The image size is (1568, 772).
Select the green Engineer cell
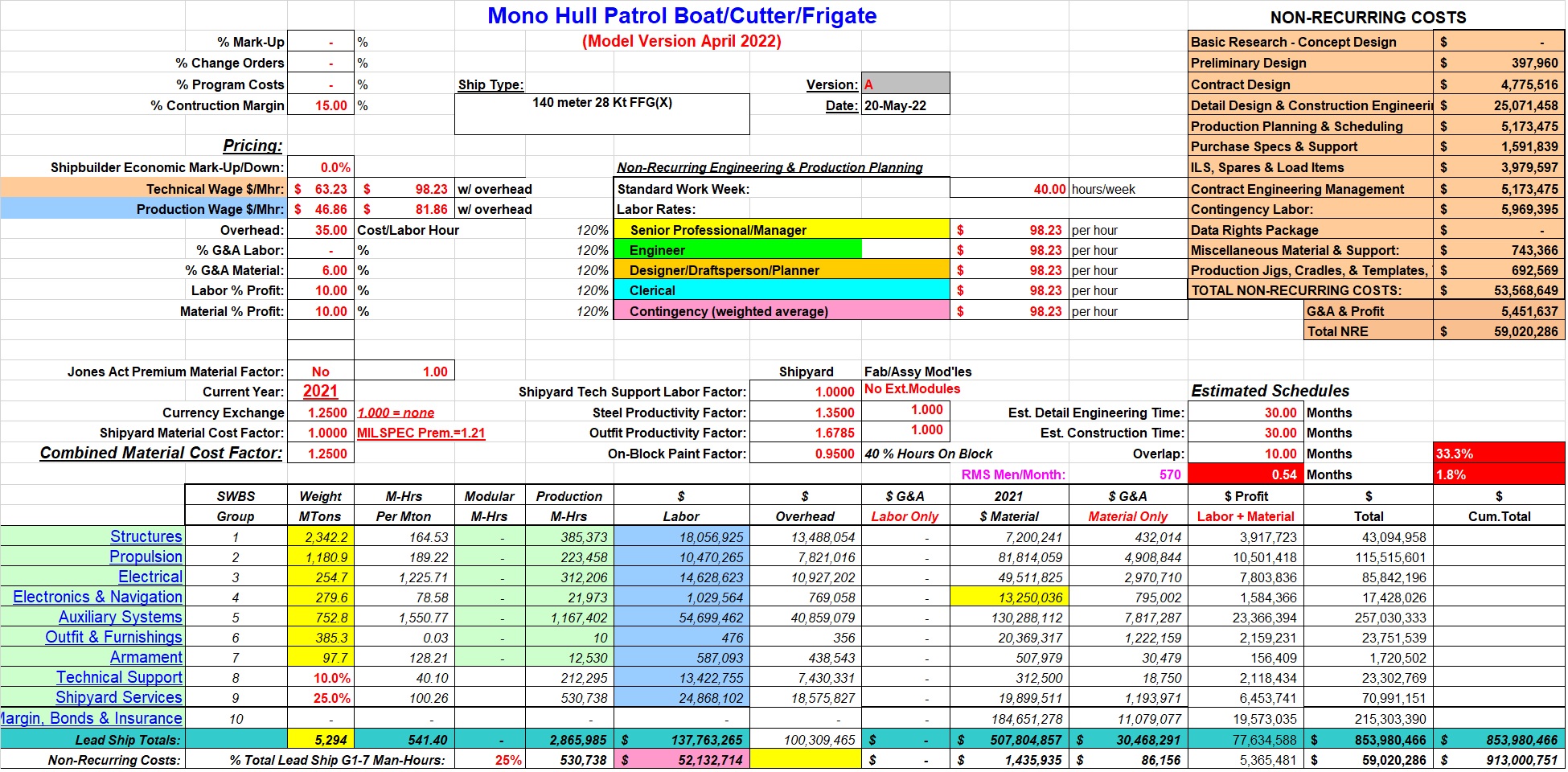[738, 250]
